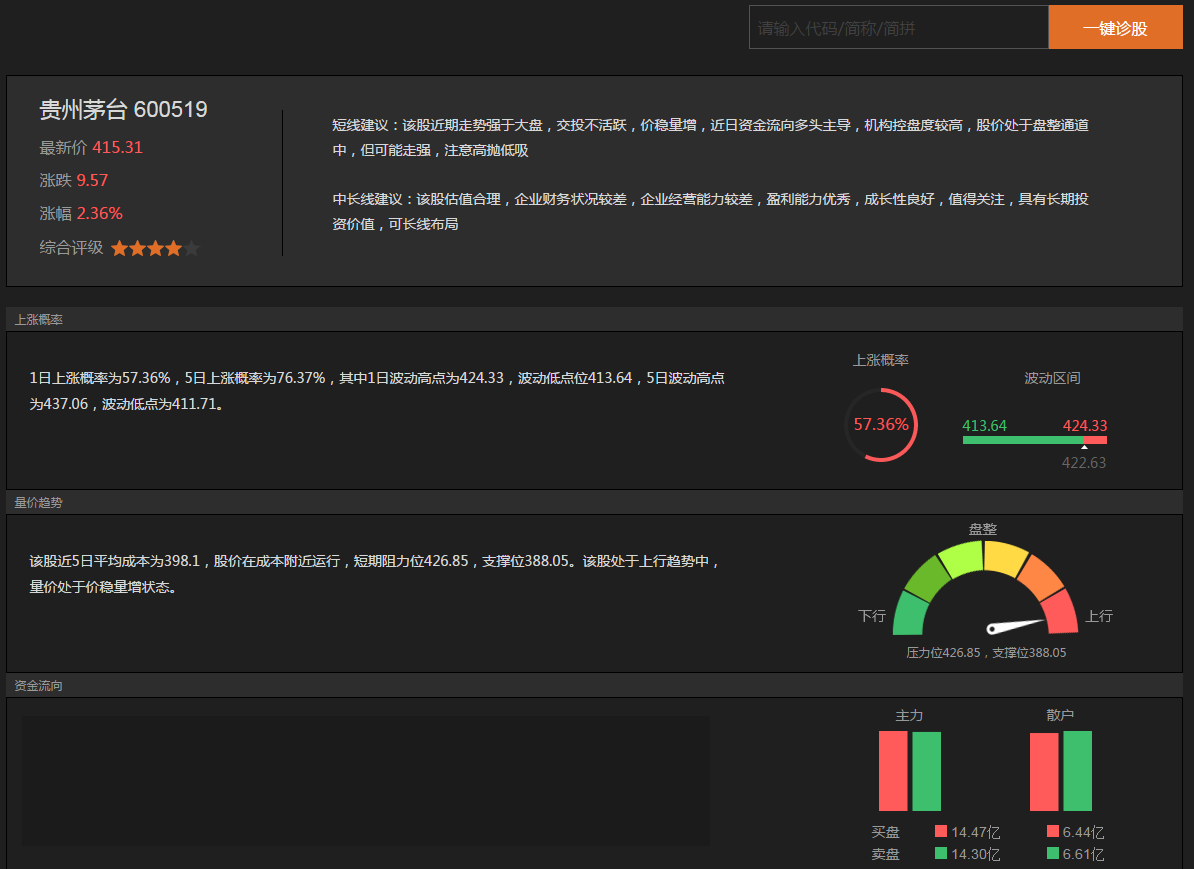Select the red high value 424.33
Image resolution: width=1194 pixels, height=869 pixels.
[x=1085, y=426]
